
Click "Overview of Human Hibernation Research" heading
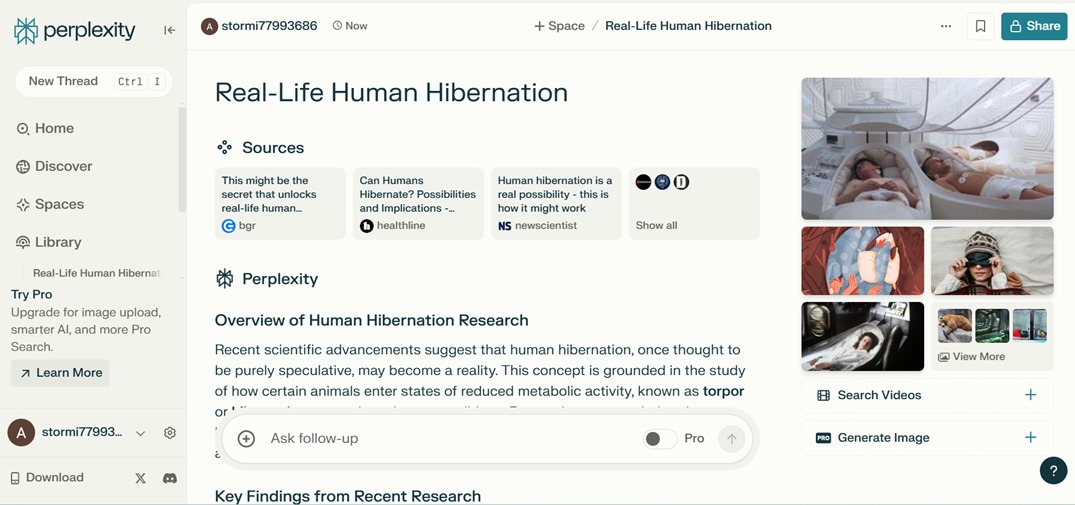[x=372, y=320]
